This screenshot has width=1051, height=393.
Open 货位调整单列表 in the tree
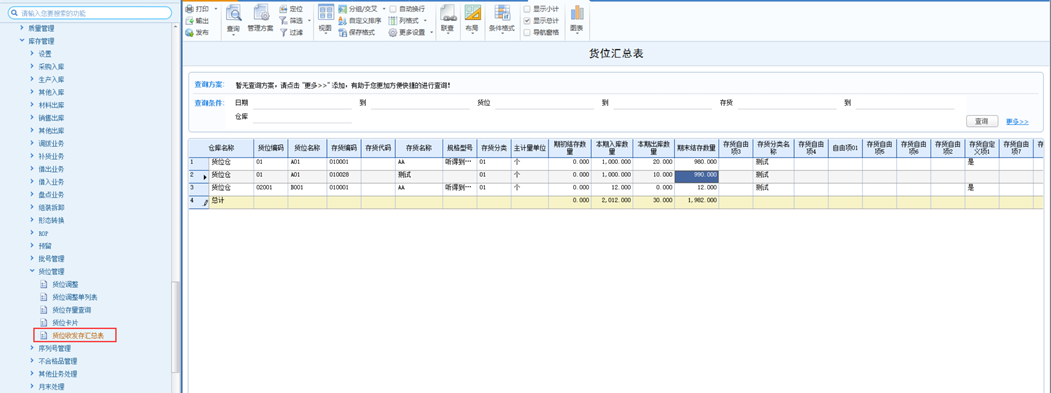pyautogui.click(x=75, y=297)
